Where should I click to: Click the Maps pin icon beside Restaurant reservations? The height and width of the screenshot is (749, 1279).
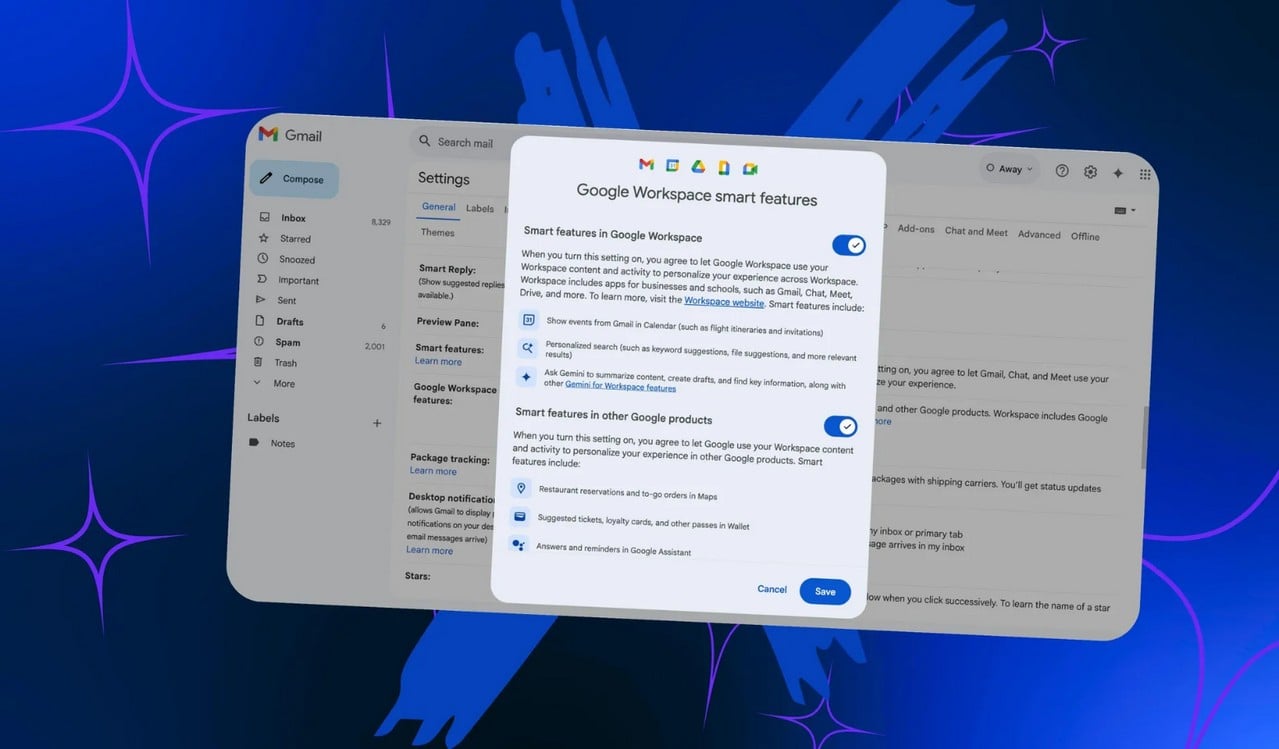pyautogui.click(x=521, y=488)
